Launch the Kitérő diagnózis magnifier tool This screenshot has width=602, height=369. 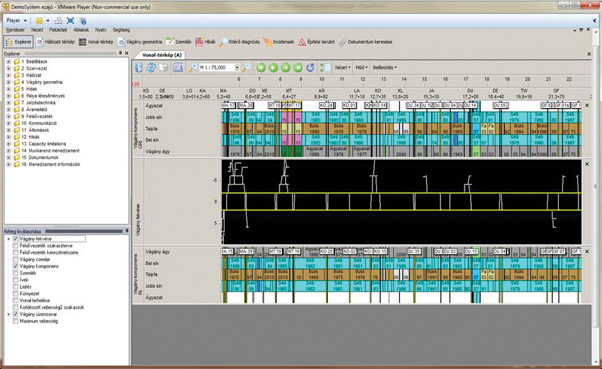(x=239, y=42)
